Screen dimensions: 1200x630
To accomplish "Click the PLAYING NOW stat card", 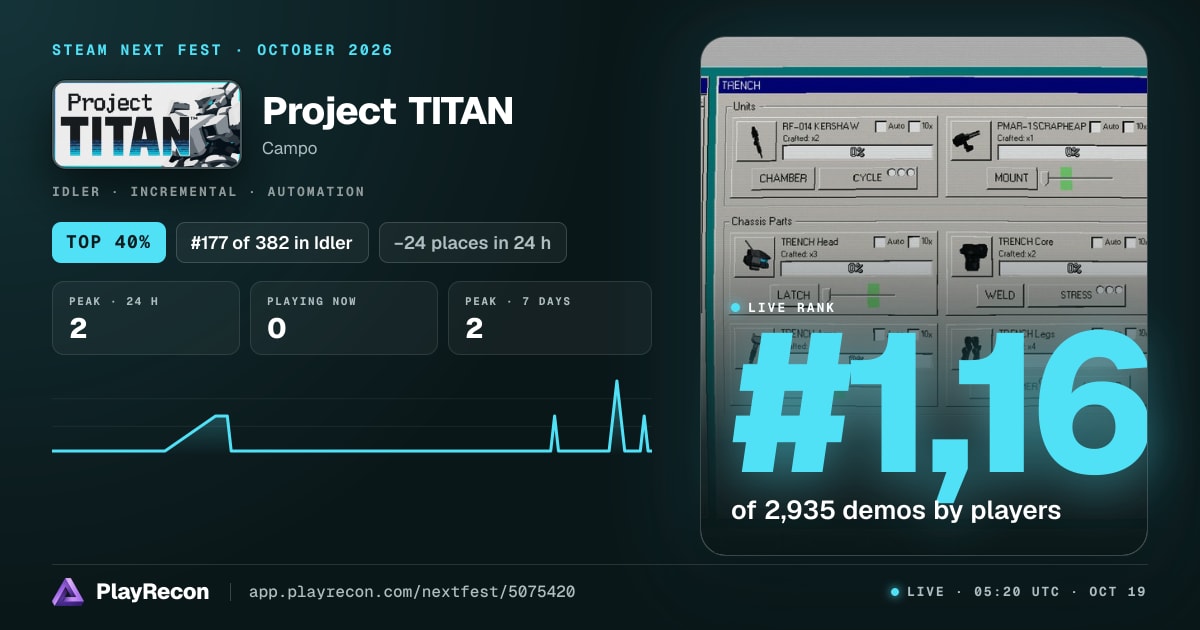I will tap(344, 318).
